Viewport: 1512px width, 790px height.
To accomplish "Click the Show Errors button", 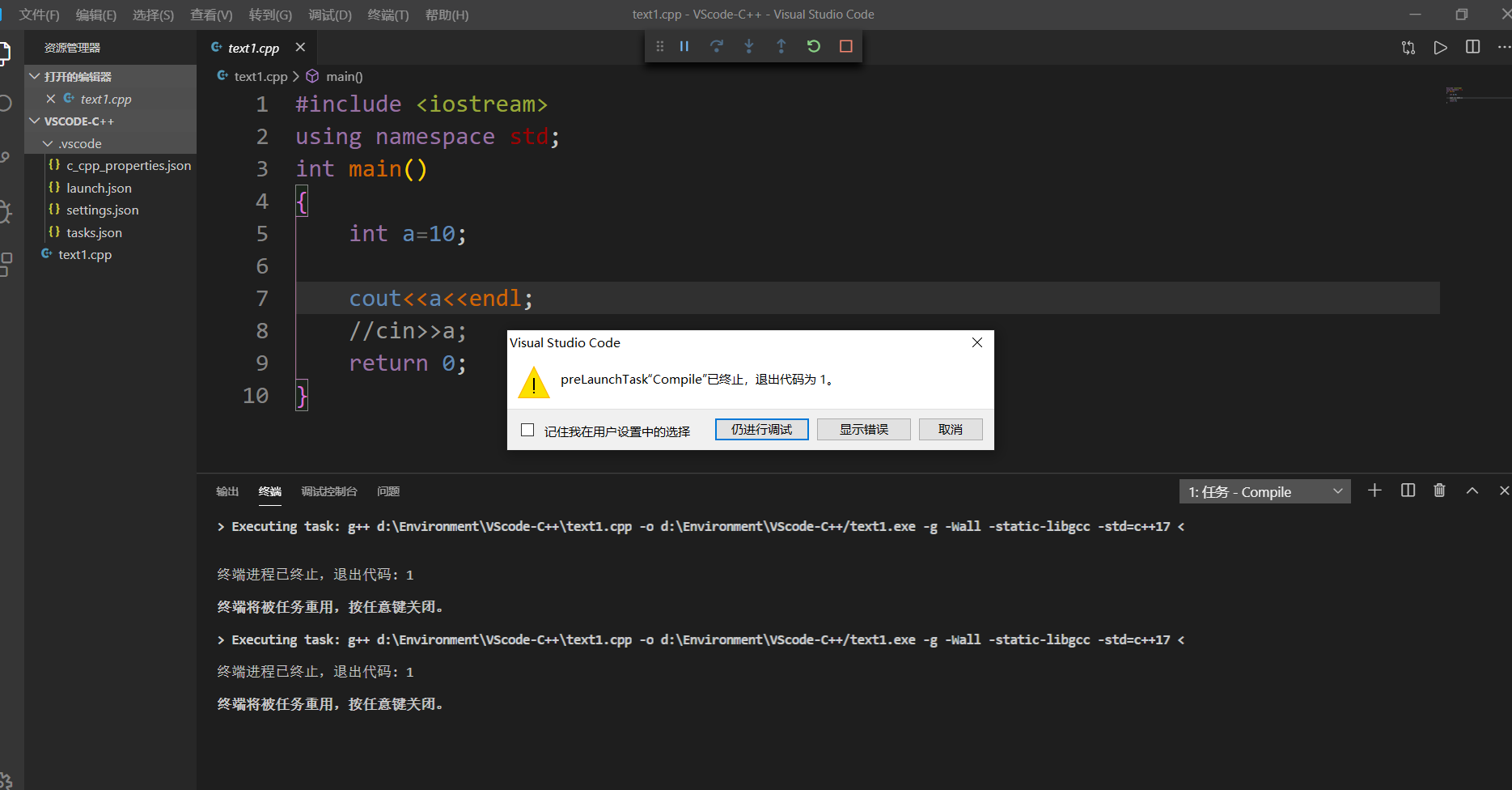I will point(864,429).
